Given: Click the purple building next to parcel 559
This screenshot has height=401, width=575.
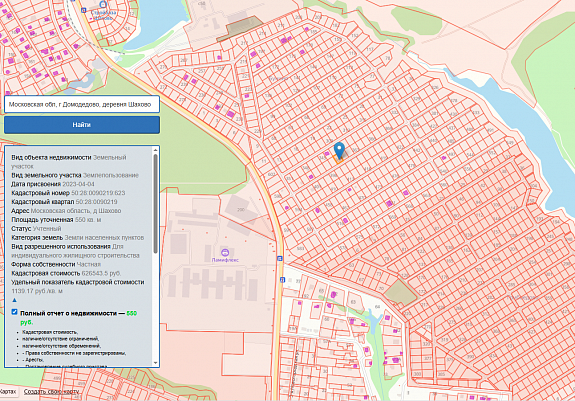Looking at the screenshot, I should tap(389, 203).
